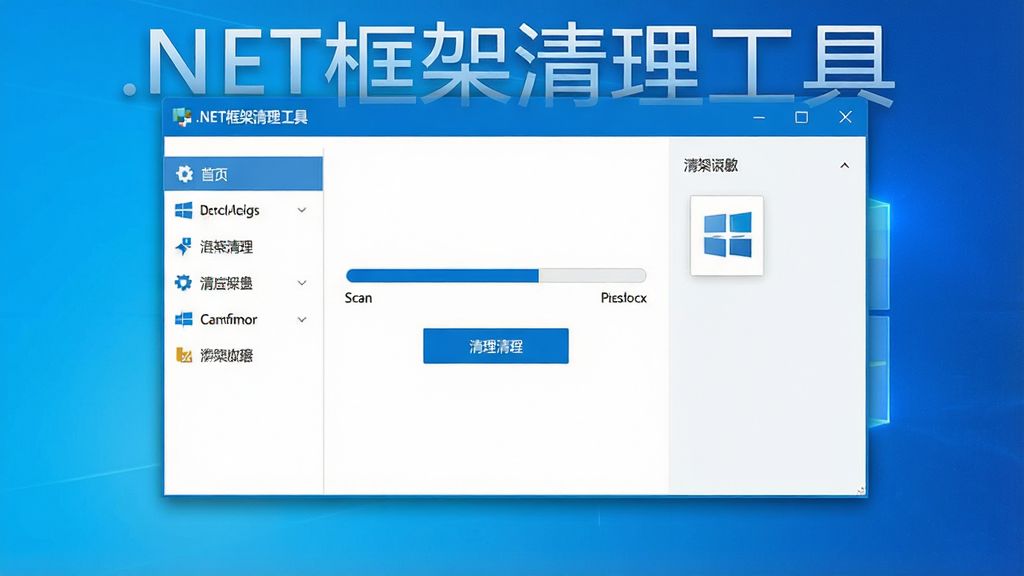The height and width of the screenshot is (576, 1024).
Task: Click the Windows logo beside DetclAcigs
Action: [184, 210]
